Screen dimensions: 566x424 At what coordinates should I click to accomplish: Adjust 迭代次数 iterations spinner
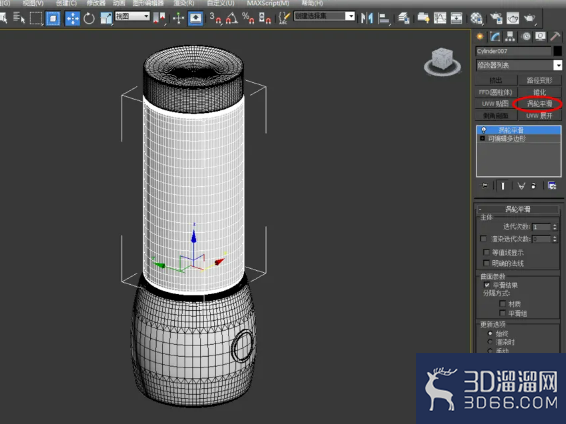coord(555,227)
